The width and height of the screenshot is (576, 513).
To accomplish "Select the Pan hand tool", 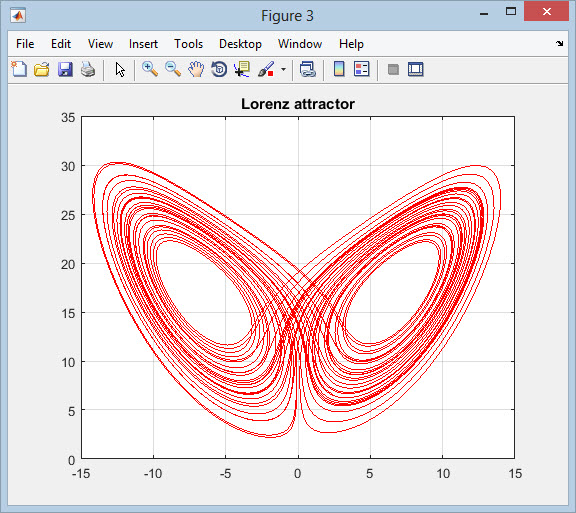I will (x=196, y=69).
